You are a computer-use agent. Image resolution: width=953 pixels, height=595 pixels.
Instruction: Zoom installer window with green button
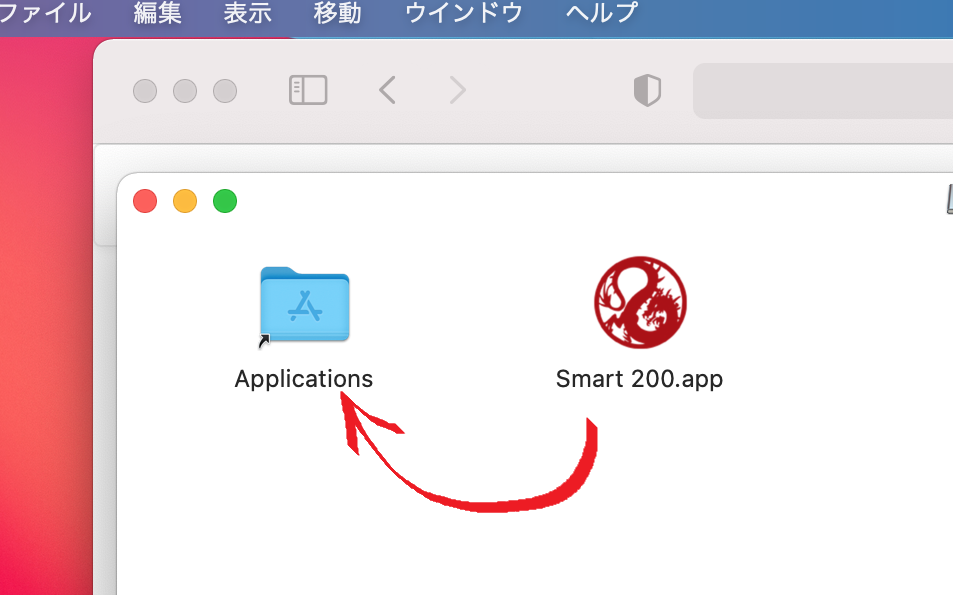(x=225, y=201)
